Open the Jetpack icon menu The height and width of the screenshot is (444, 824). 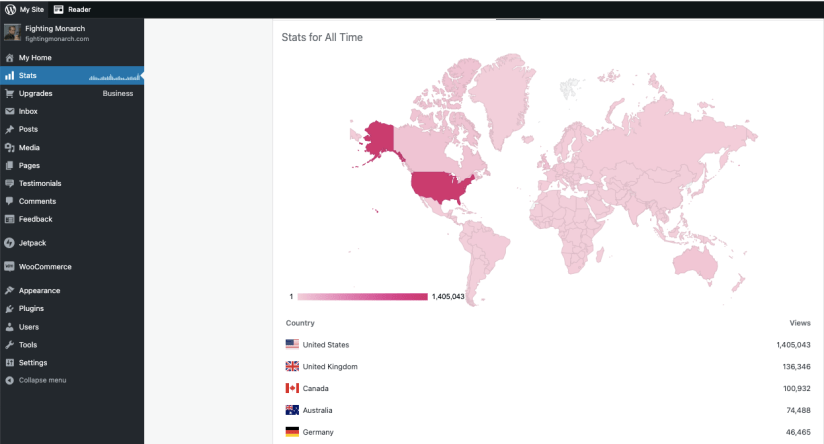(x=9, y=243)
